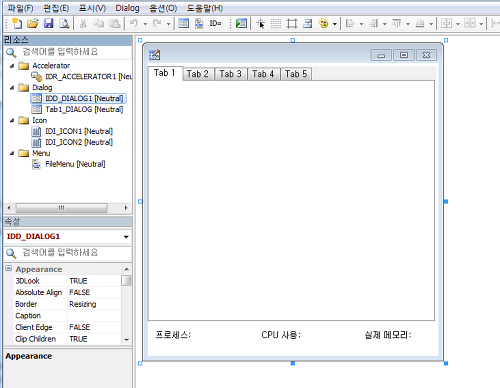This screenshot has height=388, width=500.
Task: Switch to Tab 2 in dialog
Action: (x=198, y=74)
